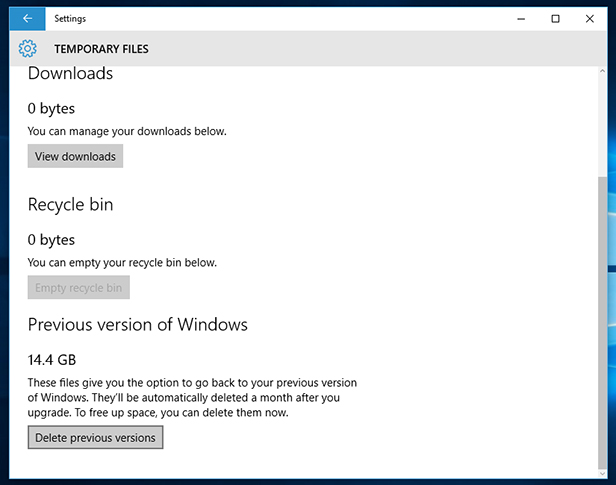Select the Downloads heading
Image resolution: width=616 pixels, height=485 pixels.
tap(70, 73)
